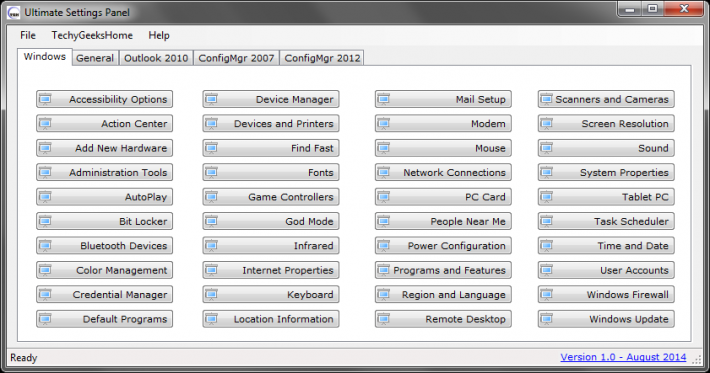The image size is (710, 373).
Task: Click the icon on Mail Setup button
Action: (384, 99)
